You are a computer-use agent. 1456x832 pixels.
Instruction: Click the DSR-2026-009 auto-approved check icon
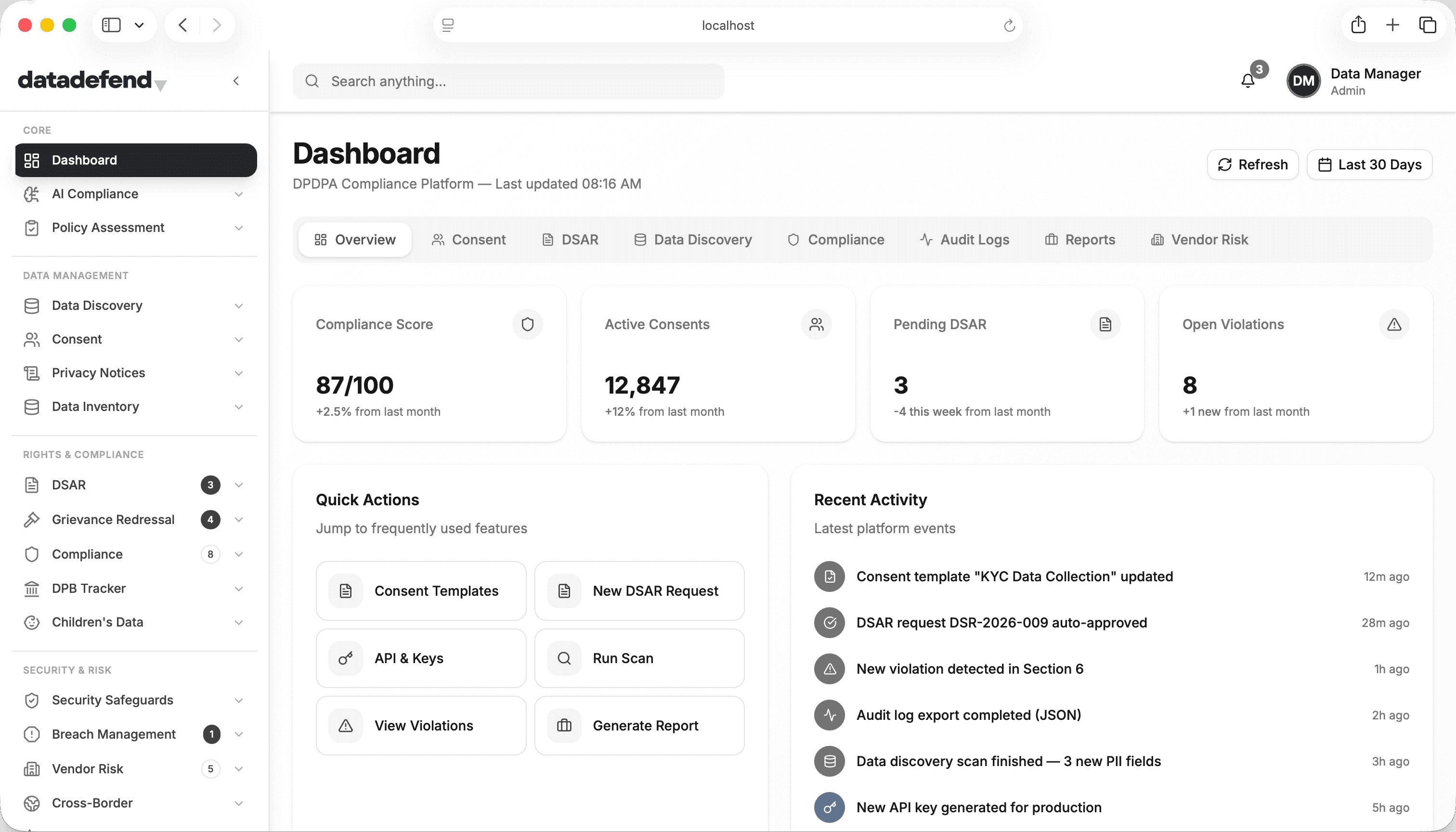830,623
